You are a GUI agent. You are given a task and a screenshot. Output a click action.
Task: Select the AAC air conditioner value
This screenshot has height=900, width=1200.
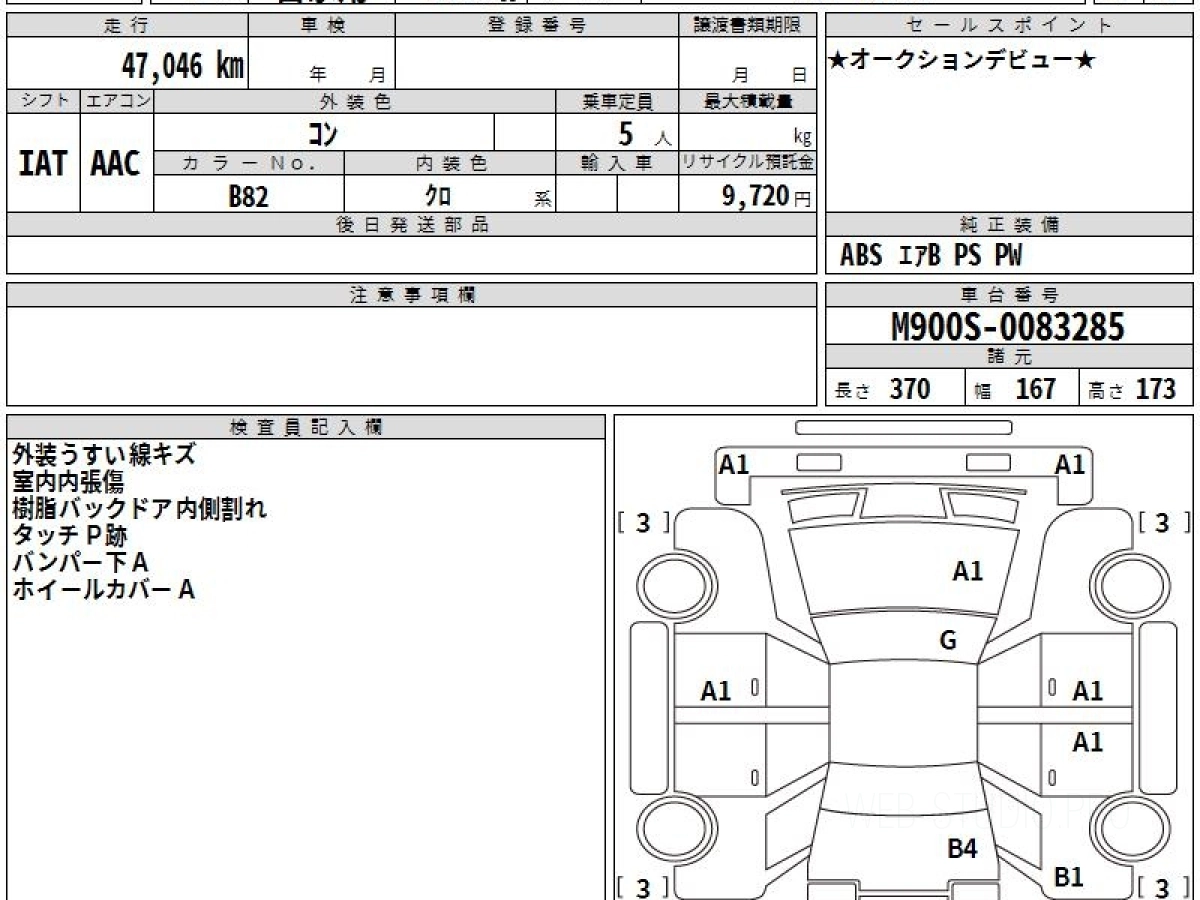coord(116,163)
